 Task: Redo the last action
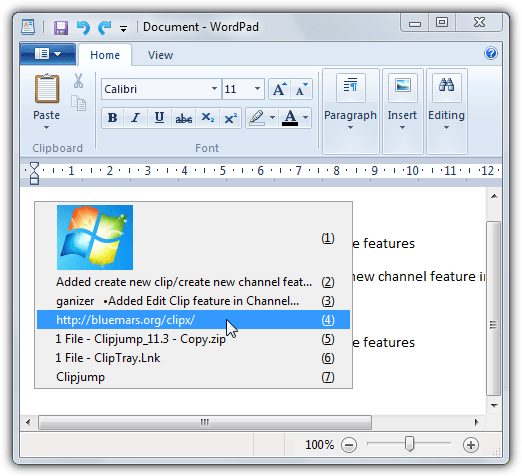coord(105,28)
